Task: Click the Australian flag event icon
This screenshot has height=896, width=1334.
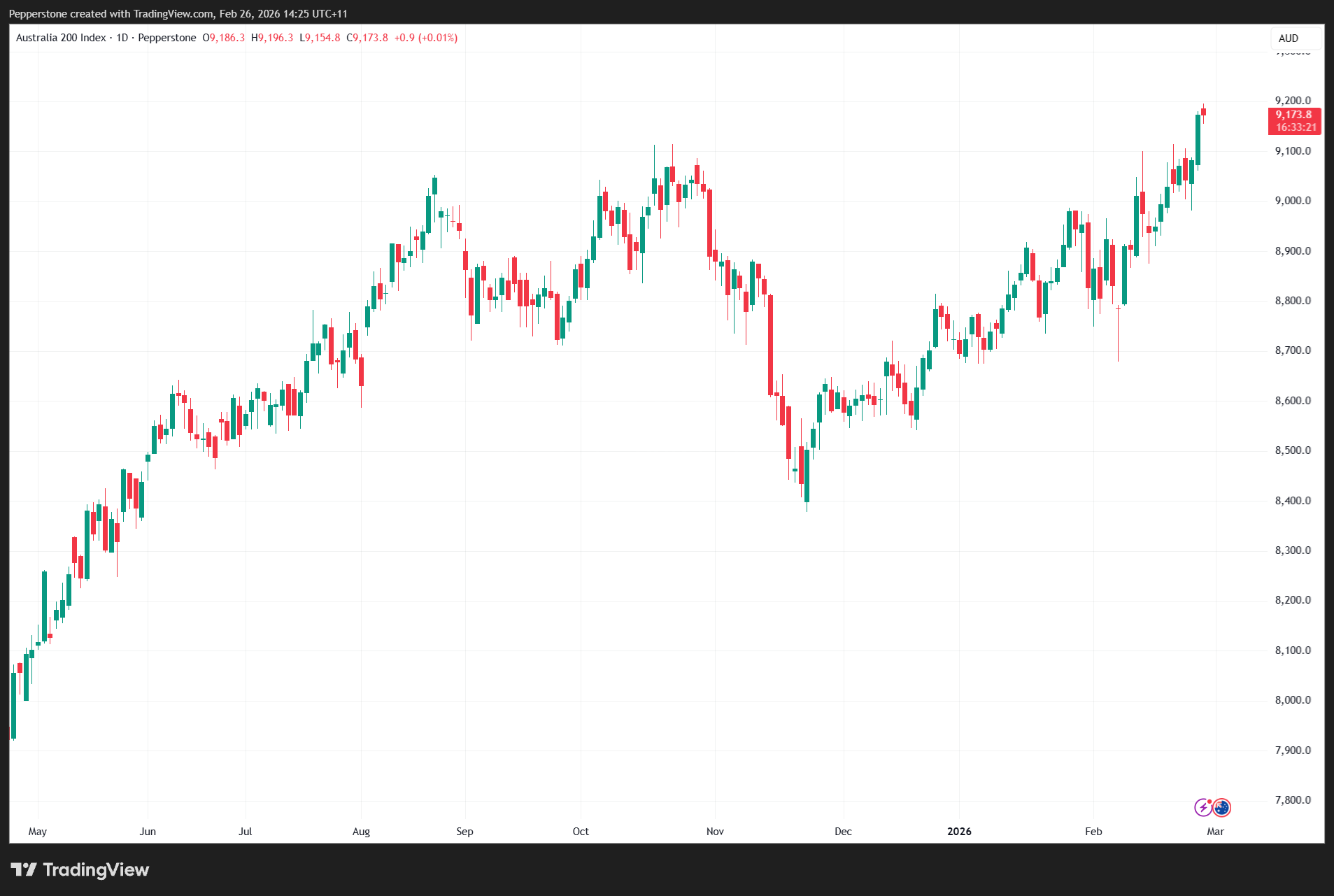Action: click(x=1221, y=808)
